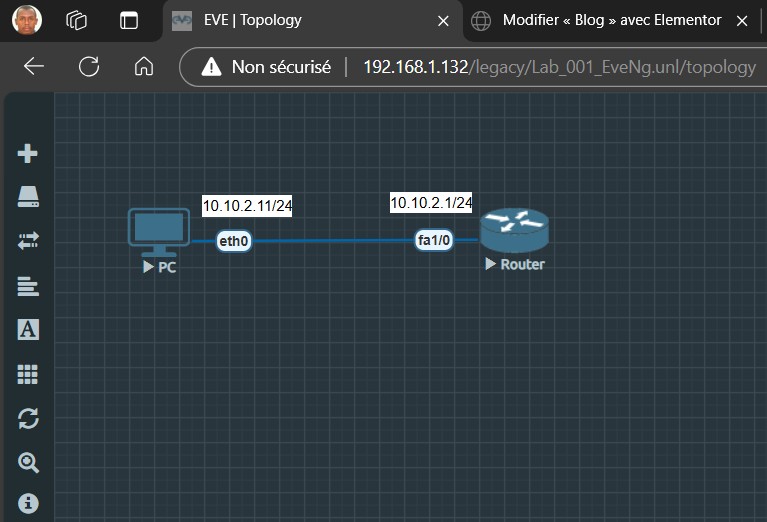Select the PC node on the topology
The image size is (767, 522).
tap(159, 230)
